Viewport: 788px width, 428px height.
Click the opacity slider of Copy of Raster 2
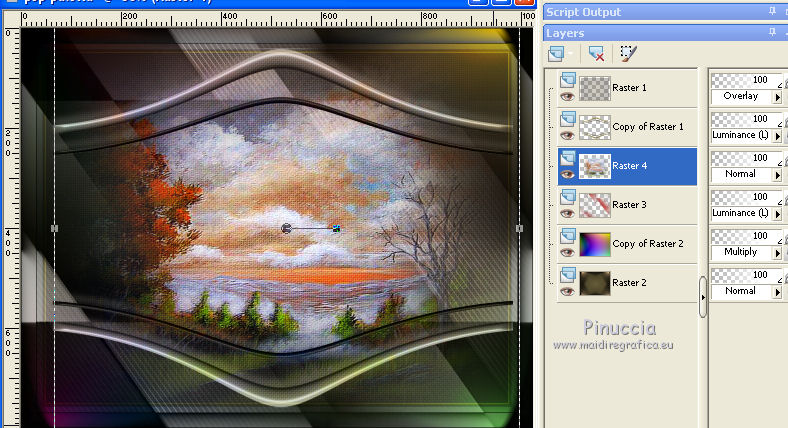click(746, 236)
